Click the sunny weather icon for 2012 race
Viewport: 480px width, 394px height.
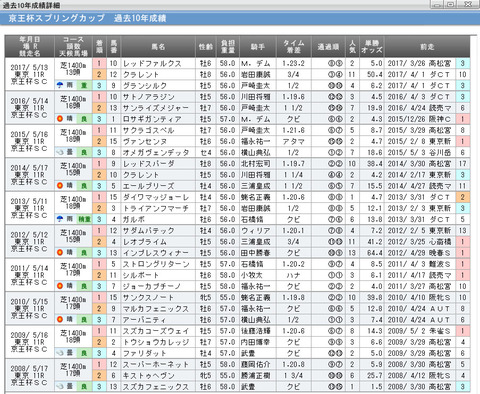[60, 253]
